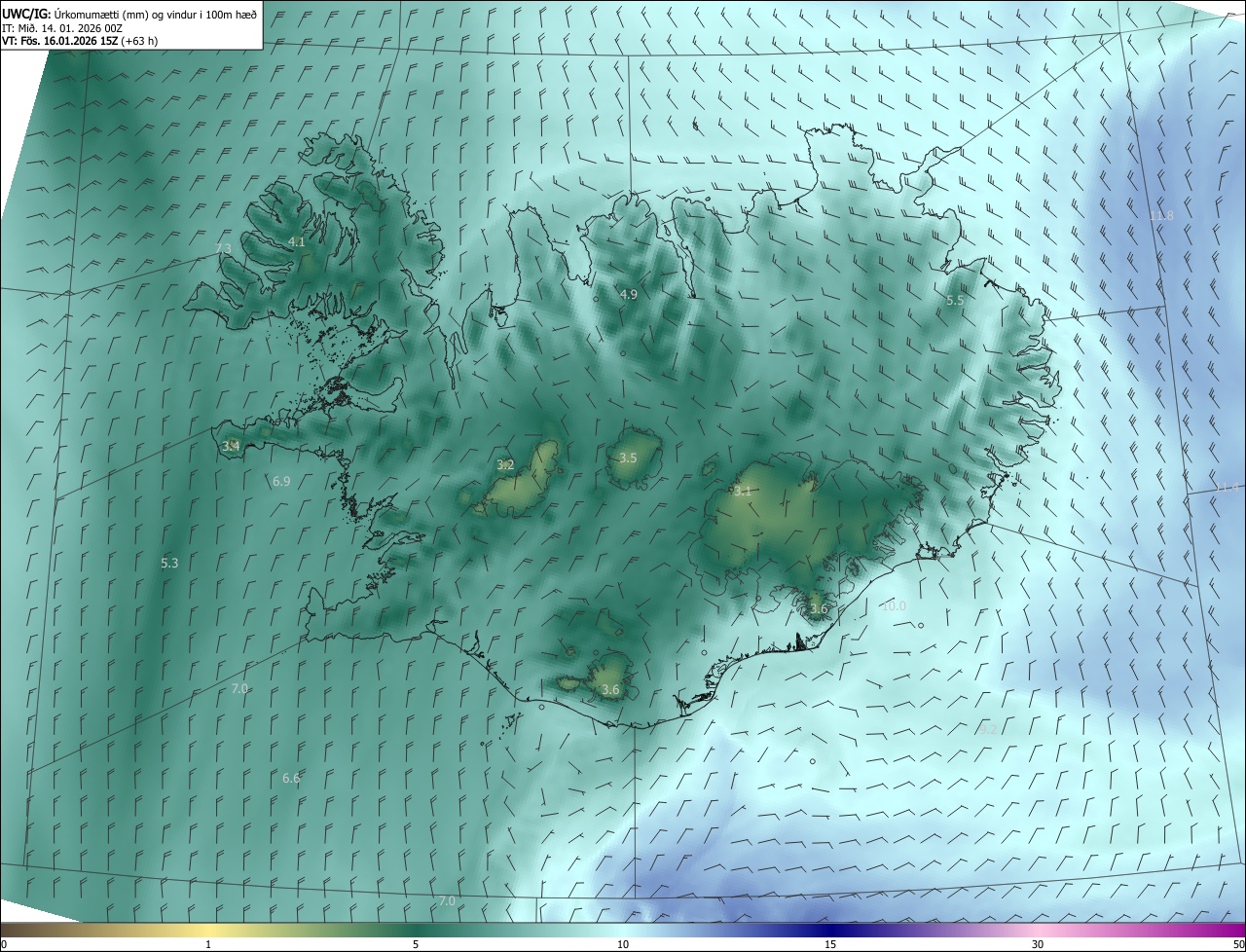
Task: Click the UWC/IG Úrkomumætti map title
Action: [129, 14]
